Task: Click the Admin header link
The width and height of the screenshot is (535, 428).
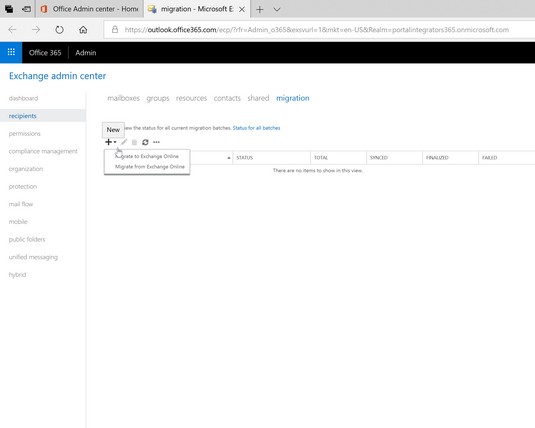Action: tap(86, 53)
